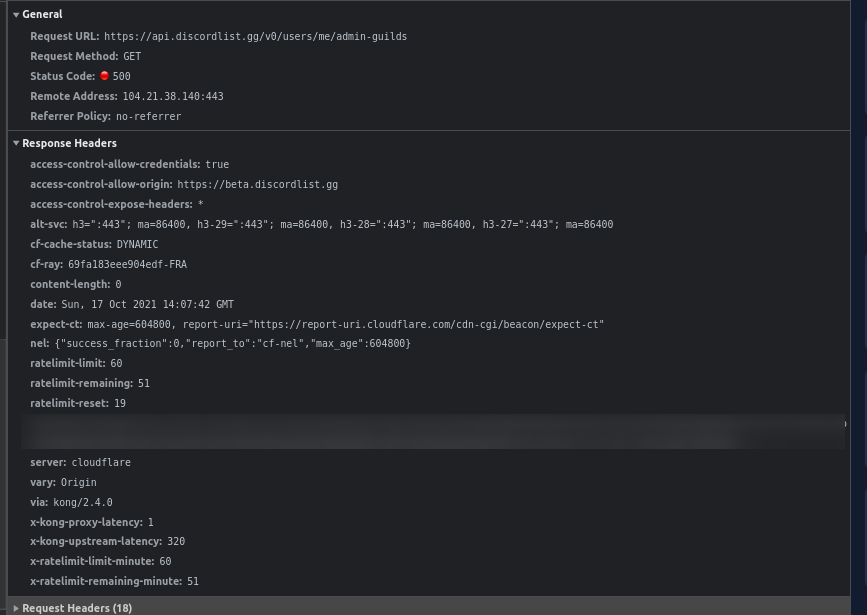Select the ratelimit-remaining value 51
Image resolution: width=867 pixels, height=615 pixels.
pyautogui.click(x=143, y=383)
